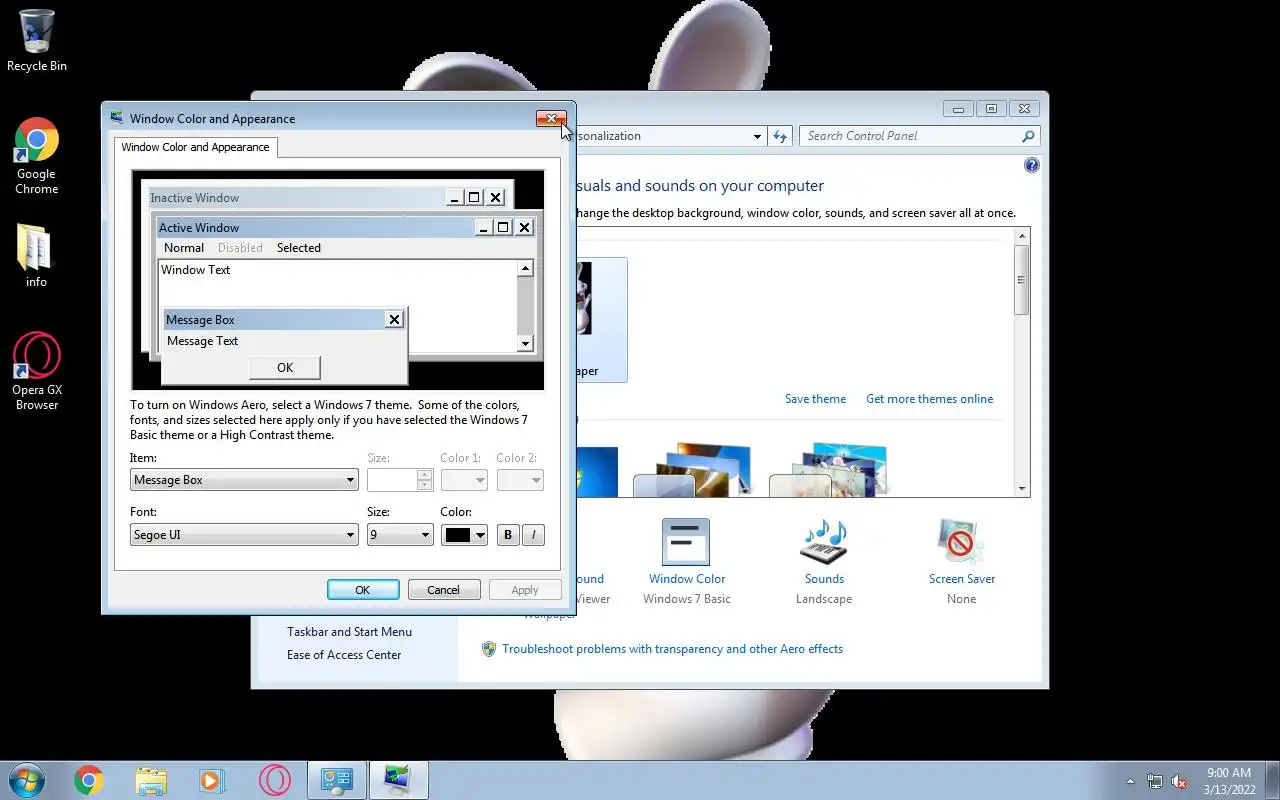
Task: Open File Explorer from the taskbar
Action: coord(151,780)
